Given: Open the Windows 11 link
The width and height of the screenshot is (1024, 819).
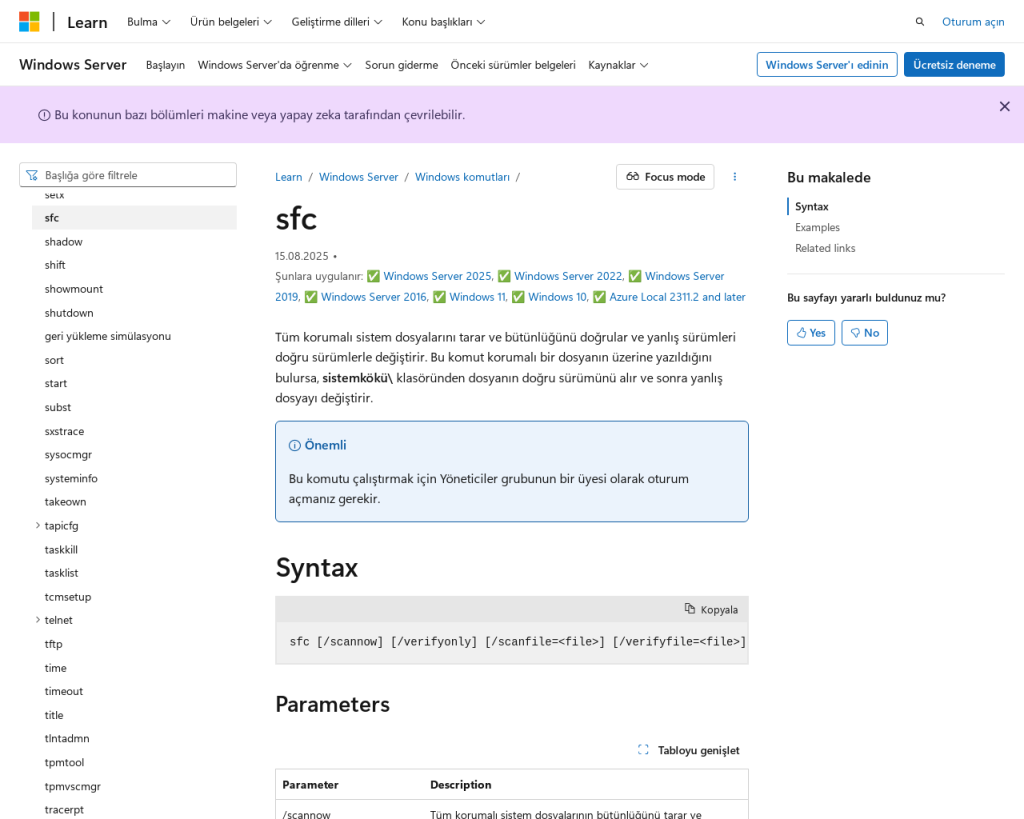Looking at the screenshot, I should click(x=478, y=297).
